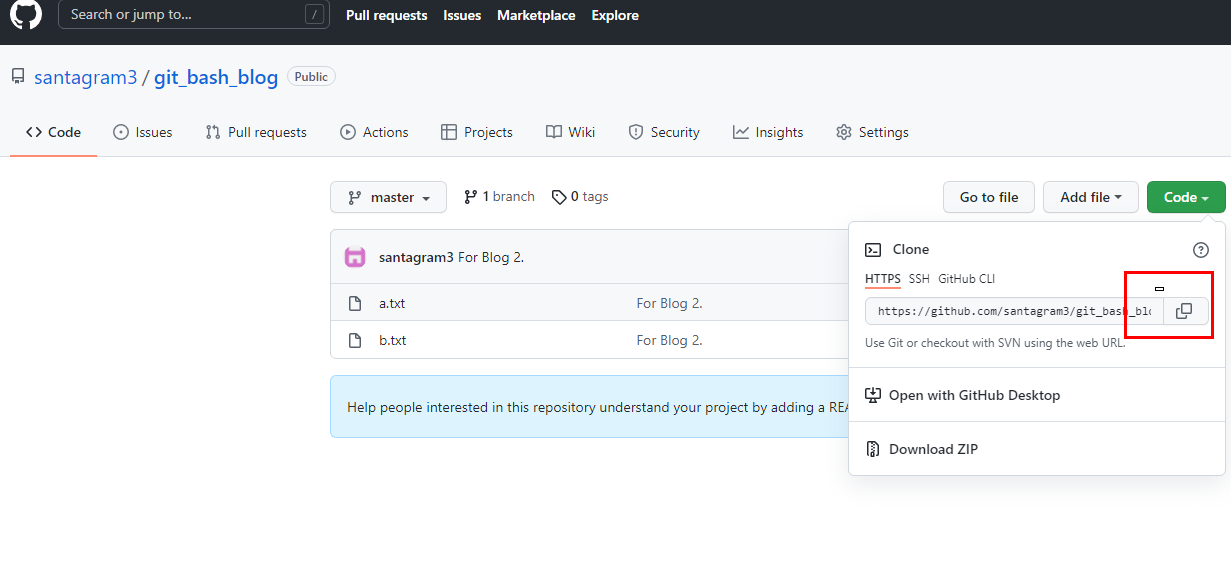Select the GitHub CLI clone option
The height and width of the screenshot is (587, 1231).
966,279
